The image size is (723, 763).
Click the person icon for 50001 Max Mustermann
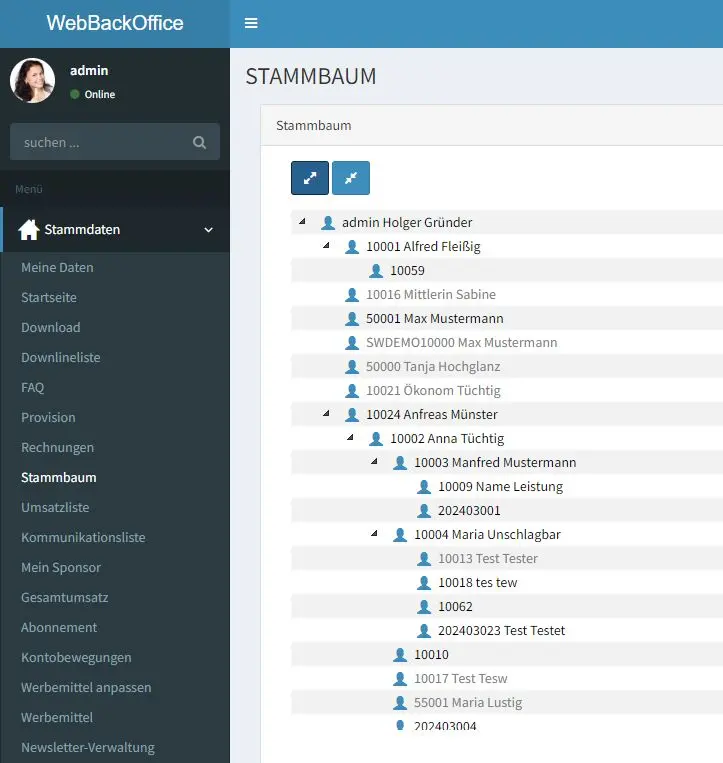coord(352,319)
